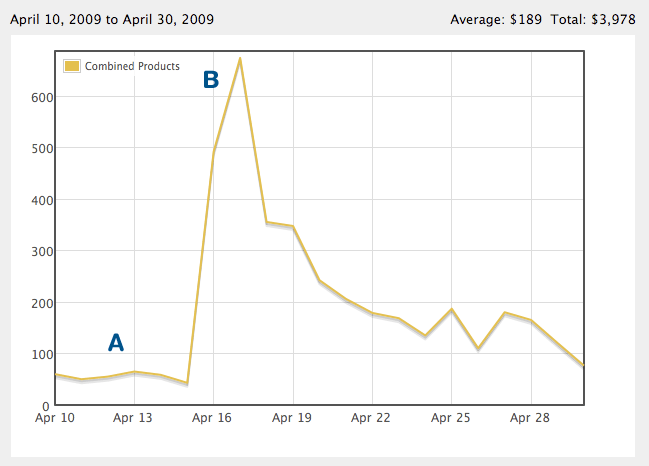Image resolution: width=649 pixels, height=466 pixels.
Task: Click the line's final point on Apr 30
Action: click(x=583, y=365)
